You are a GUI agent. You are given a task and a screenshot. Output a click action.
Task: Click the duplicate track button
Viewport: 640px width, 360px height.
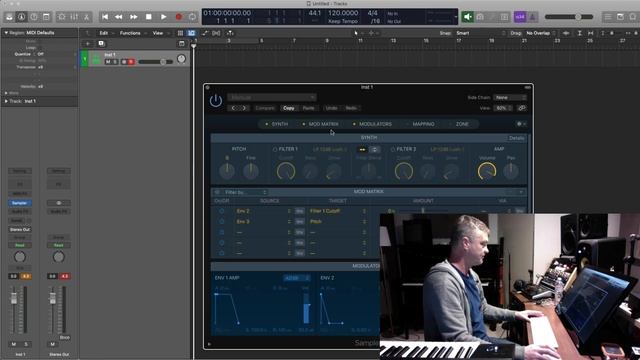[101, 44]
